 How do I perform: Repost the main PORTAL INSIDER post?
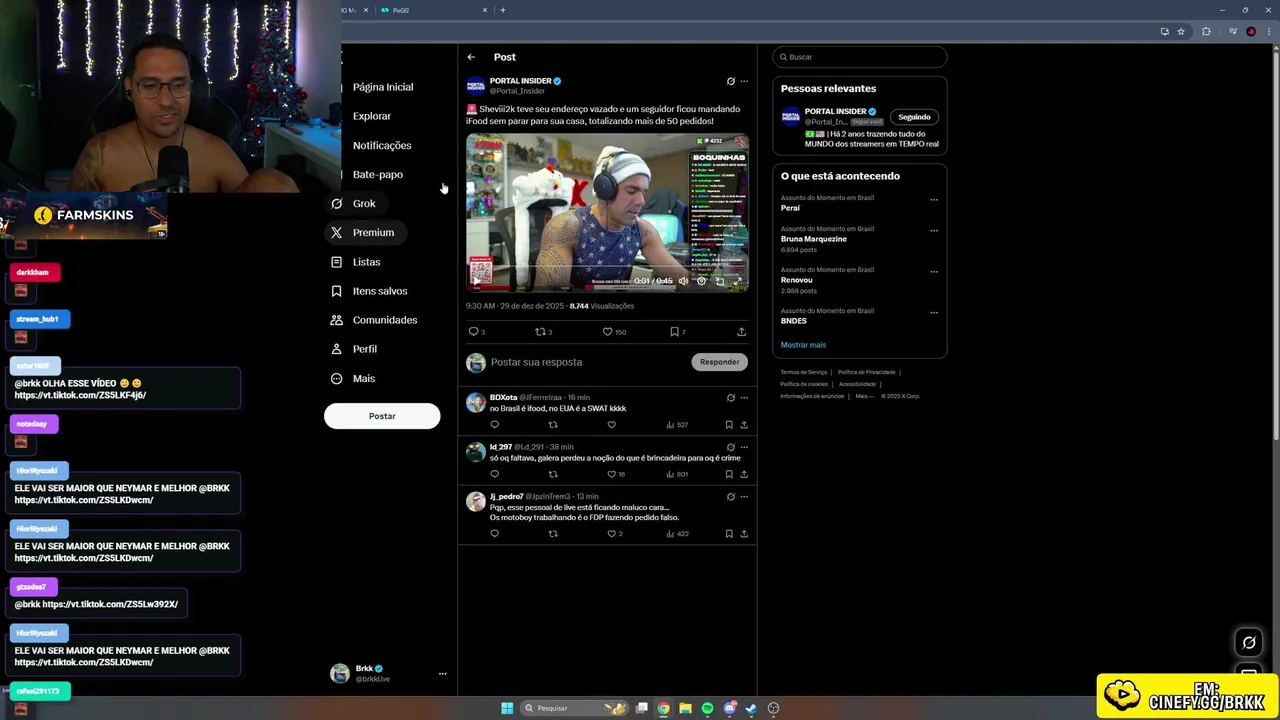coord(540,331)
